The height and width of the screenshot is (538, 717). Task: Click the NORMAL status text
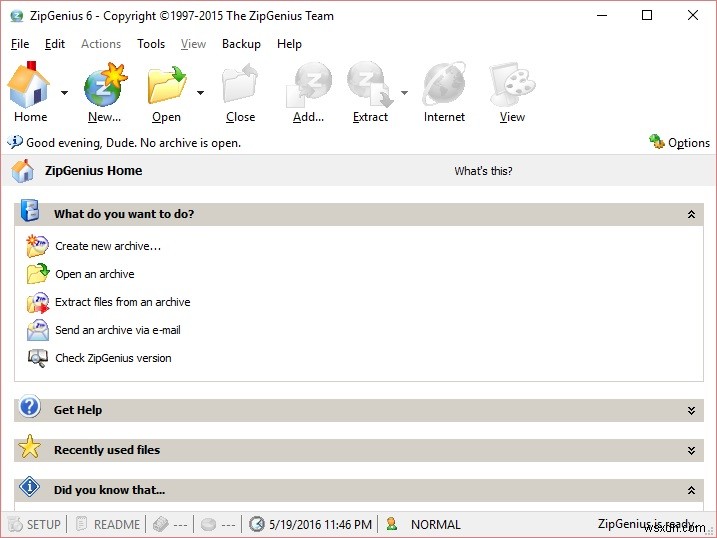click(436, 524)
